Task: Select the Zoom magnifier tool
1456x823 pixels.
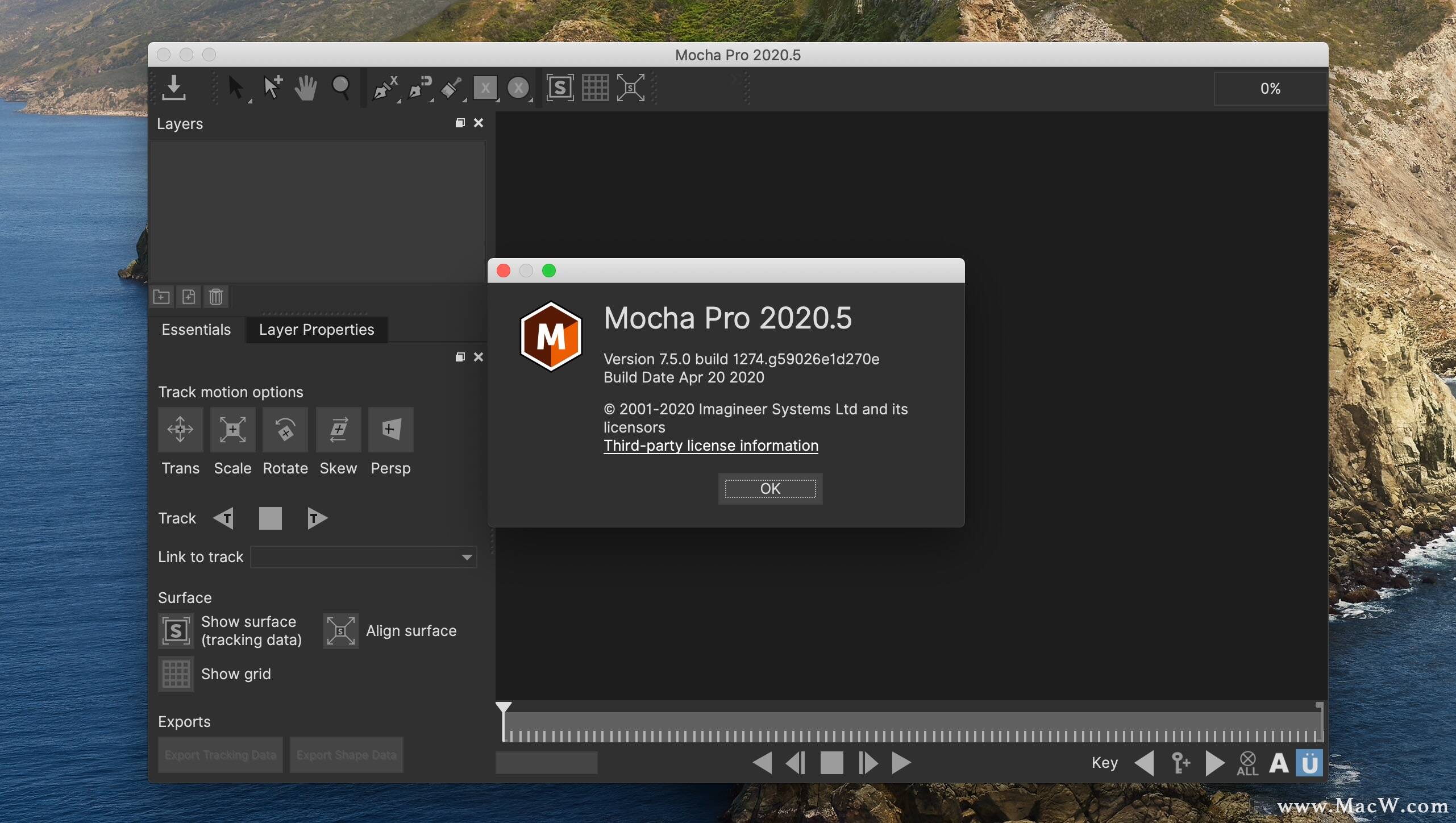Action: click(340, 88)
